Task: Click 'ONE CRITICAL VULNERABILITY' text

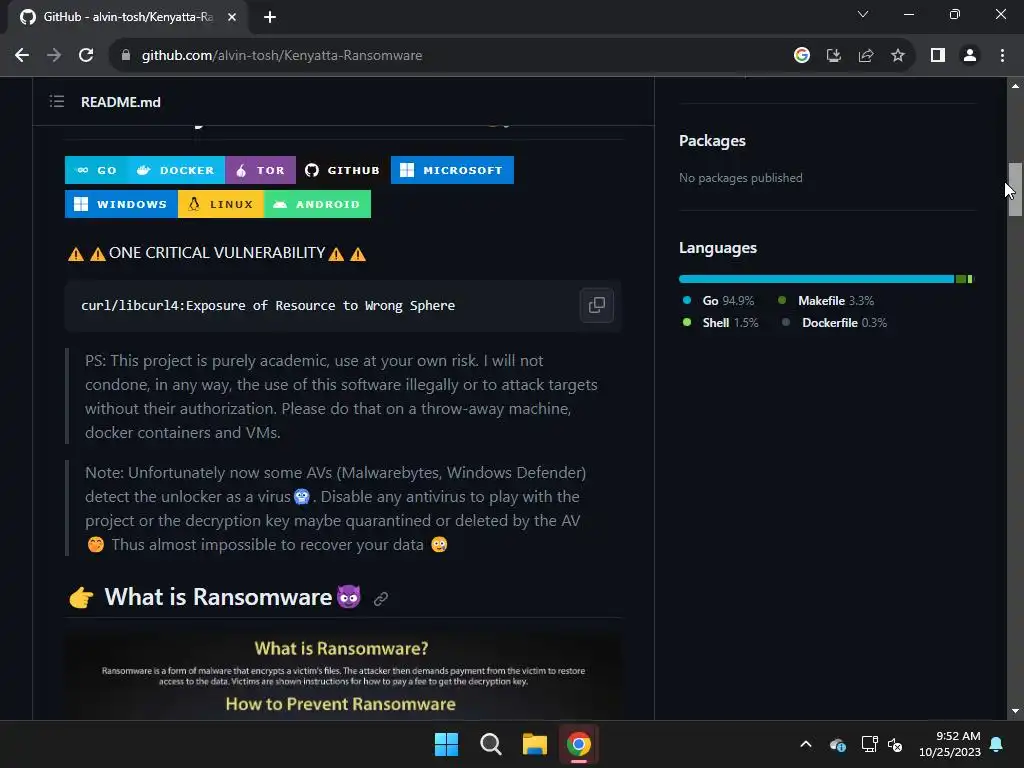Action: point(217,253)
